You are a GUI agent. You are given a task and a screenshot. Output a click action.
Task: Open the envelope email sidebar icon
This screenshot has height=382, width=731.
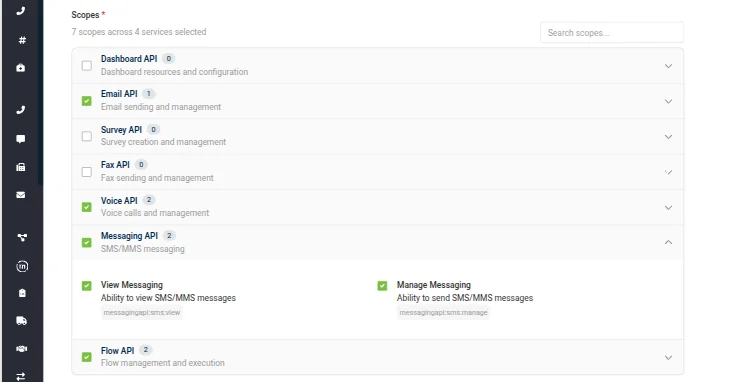pos(21,195)
